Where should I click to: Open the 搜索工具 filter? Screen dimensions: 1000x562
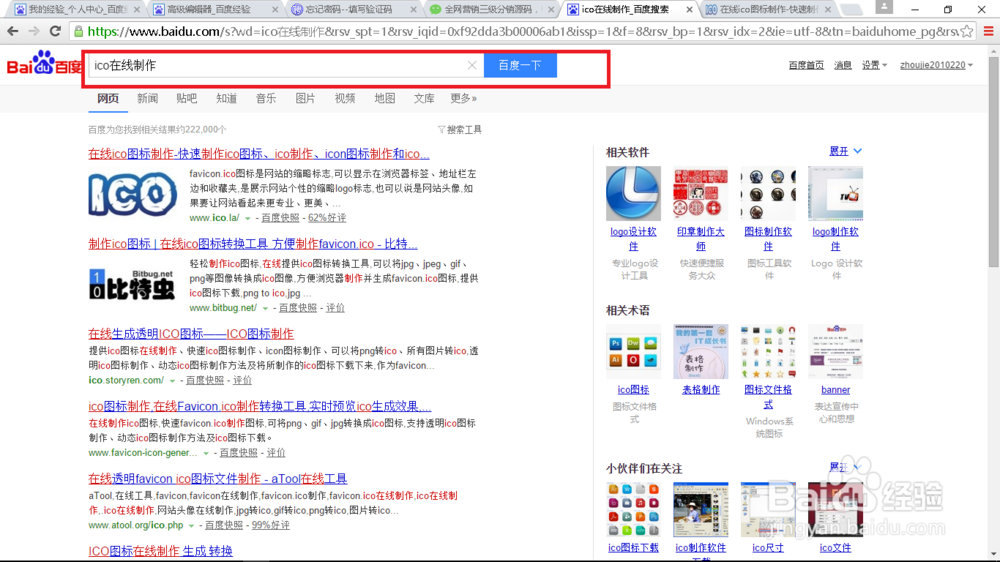pyautogui.click(x=460, y=129)
